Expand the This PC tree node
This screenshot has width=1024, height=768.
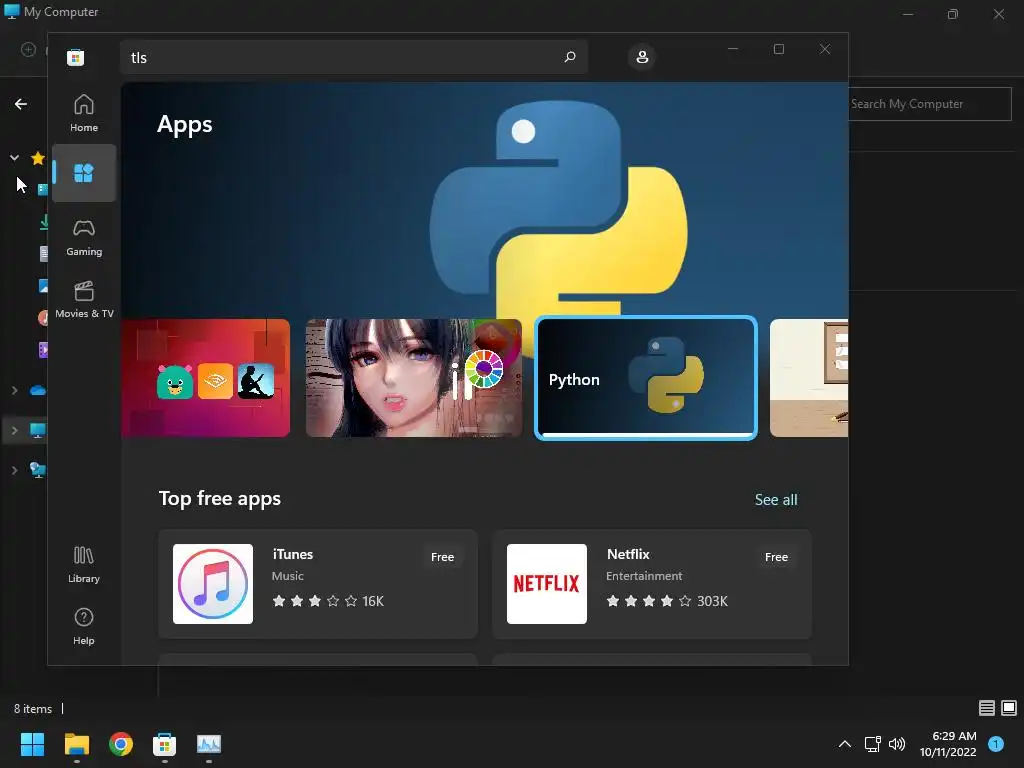[x=14, y=430]
